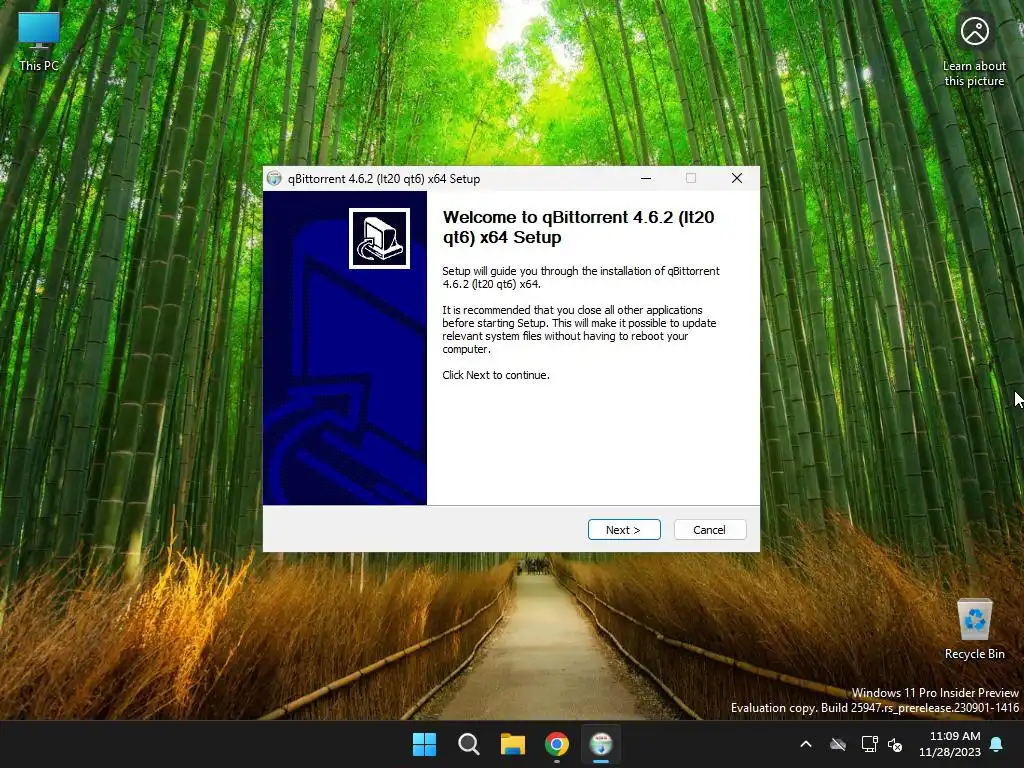Close the qBittorrent Setup window

[737, 178]
